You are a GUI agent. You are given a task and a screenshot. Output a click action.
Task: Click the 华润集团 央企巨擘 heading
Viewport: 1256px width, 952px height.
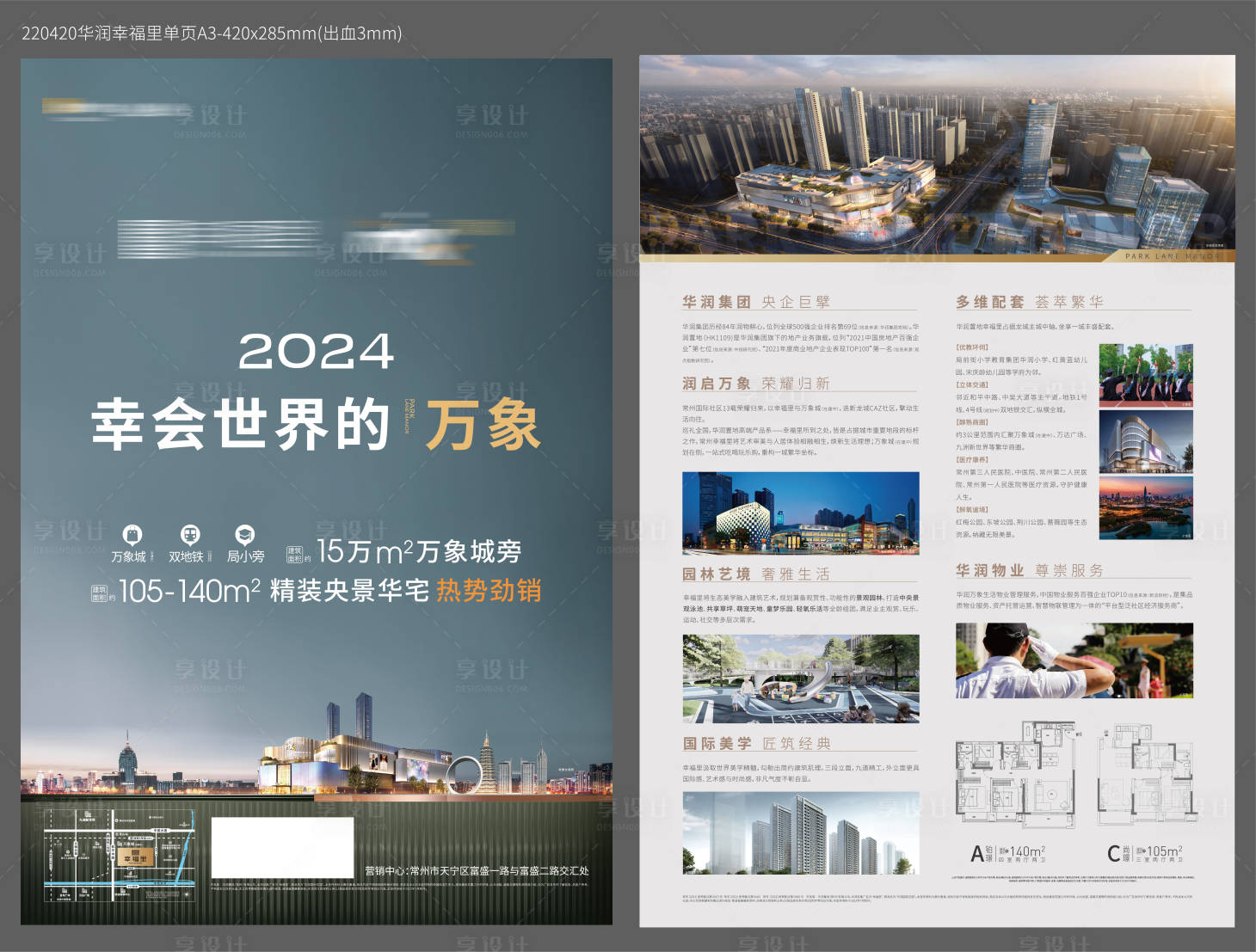(x=756, y=302)
